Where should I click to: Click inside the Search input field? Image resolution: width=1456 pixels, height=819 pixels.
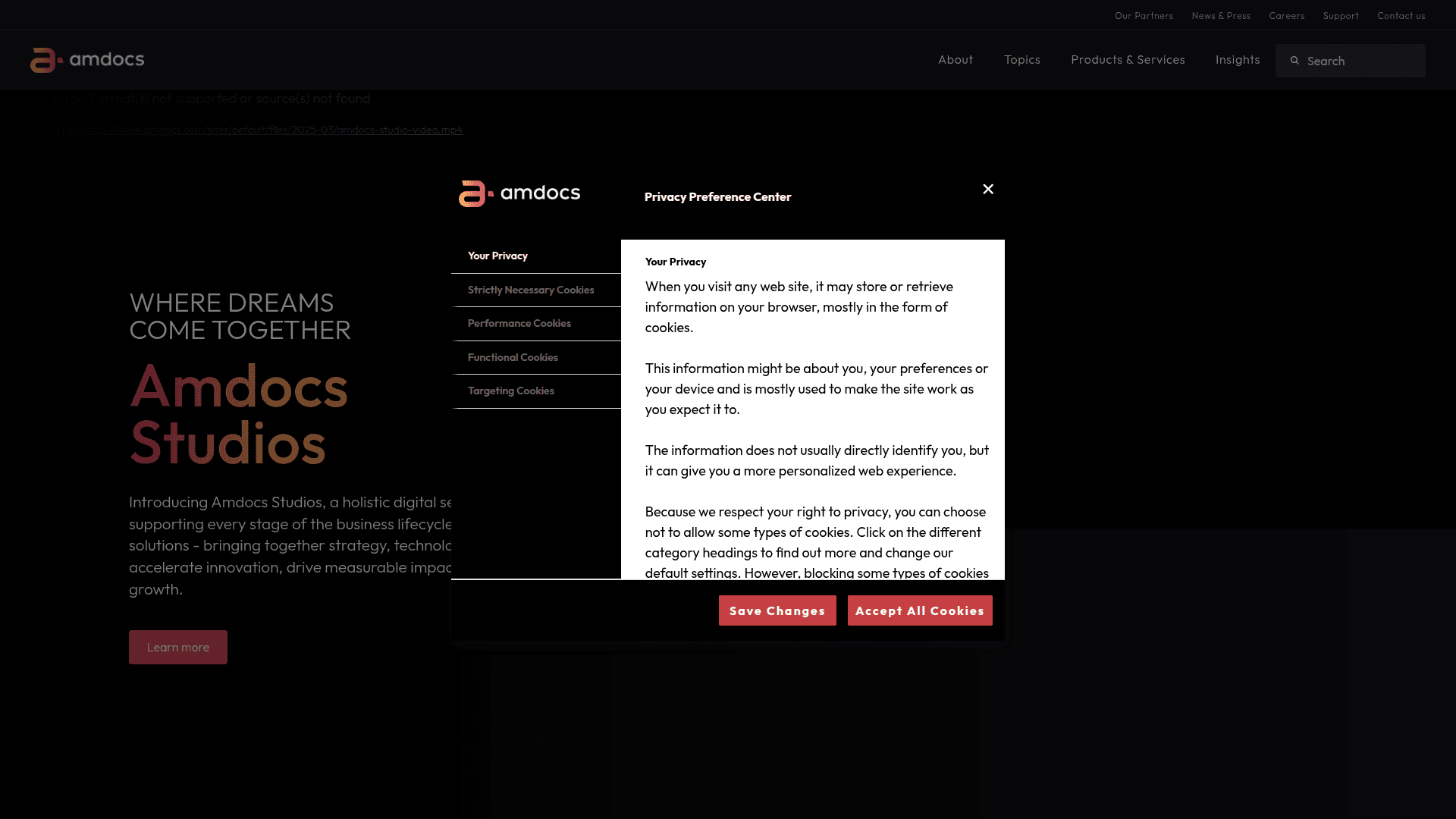[x=1357, y=61]
